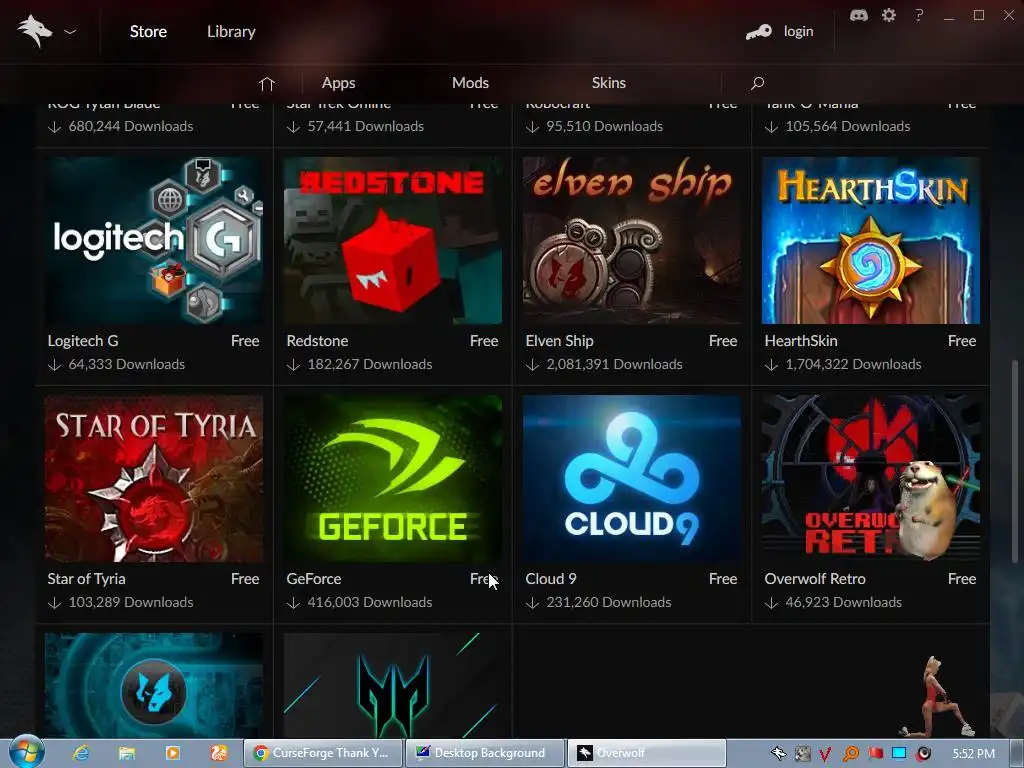The height and width of the screenshot is (768, 1024).
Task: Click 182,267 Downloads text
Action: pyautogui.click(x=370, y=364)
